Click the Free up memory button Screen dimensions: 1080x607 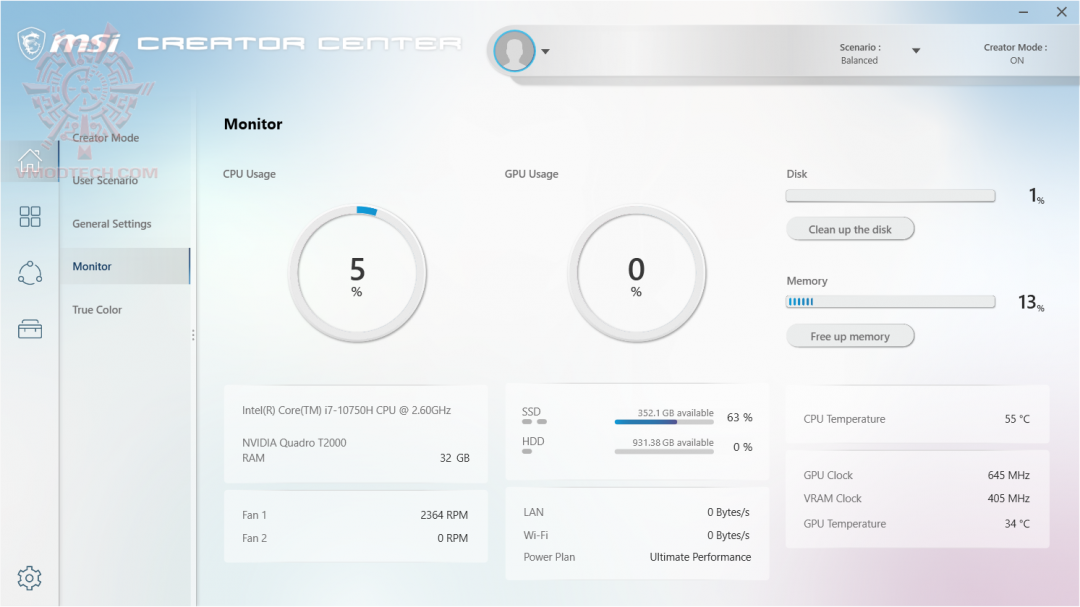point(850,336)
